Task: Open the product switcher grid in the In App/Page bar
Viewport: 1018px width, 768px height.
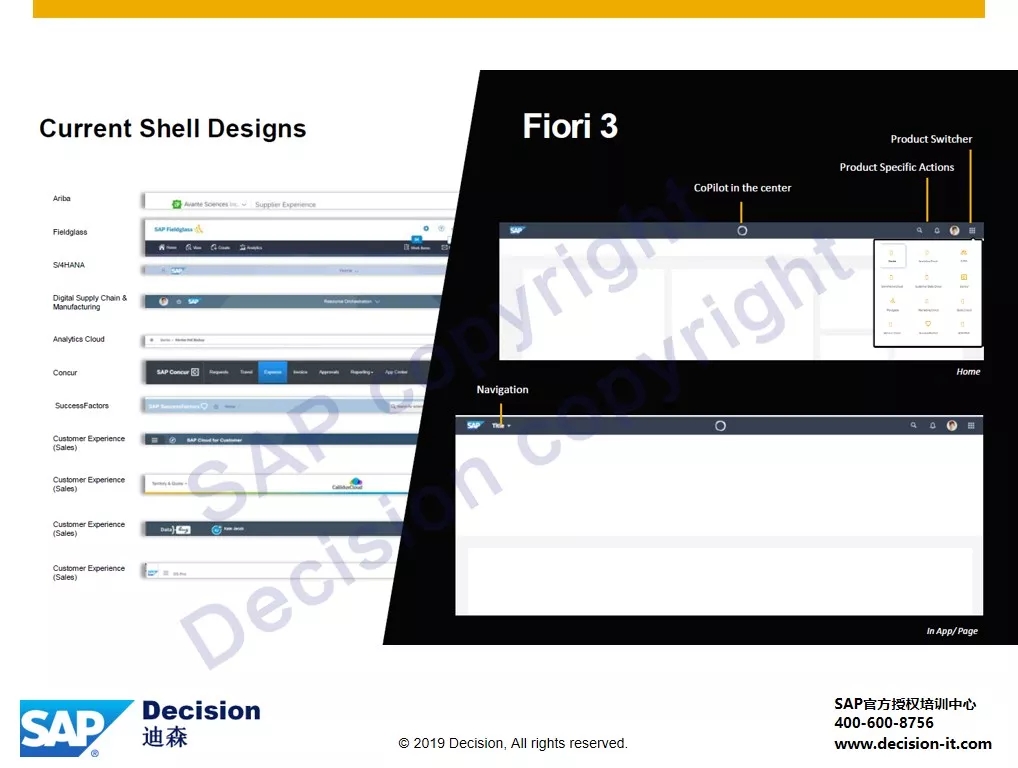Action: coord(971,425)
